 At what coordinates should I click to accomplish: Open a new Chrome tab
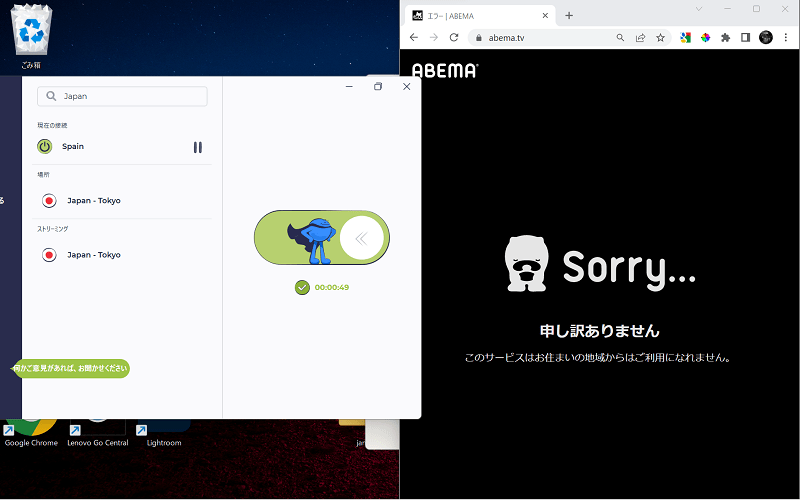coord(569,16)
